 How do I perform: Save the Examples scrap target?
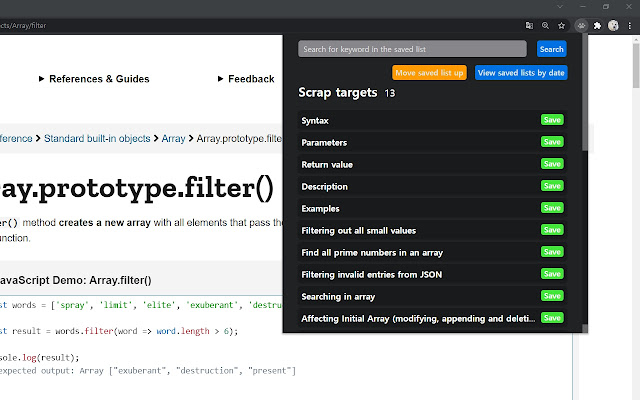552,208
